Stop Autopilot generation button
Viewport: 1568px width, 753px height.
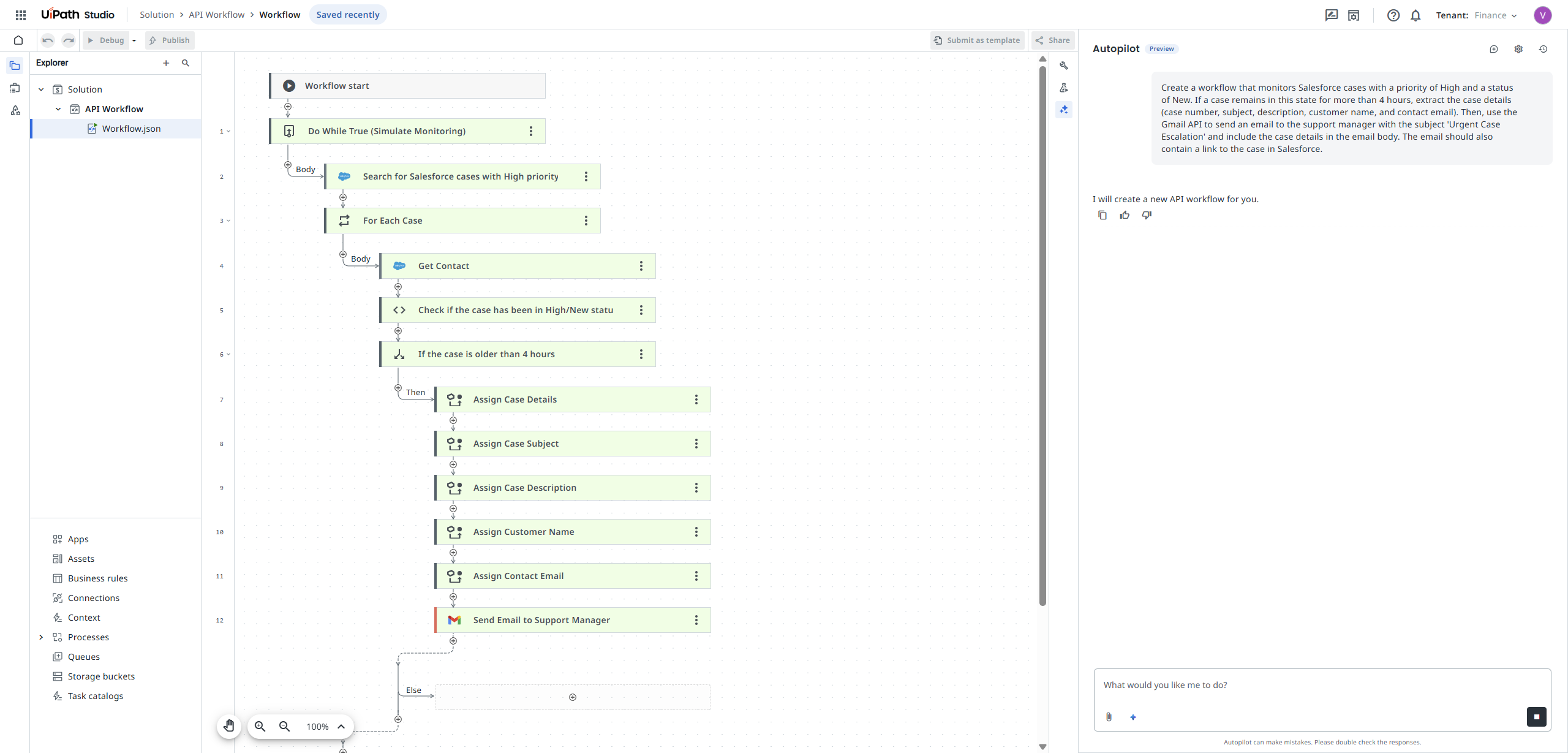point(1536,717)
